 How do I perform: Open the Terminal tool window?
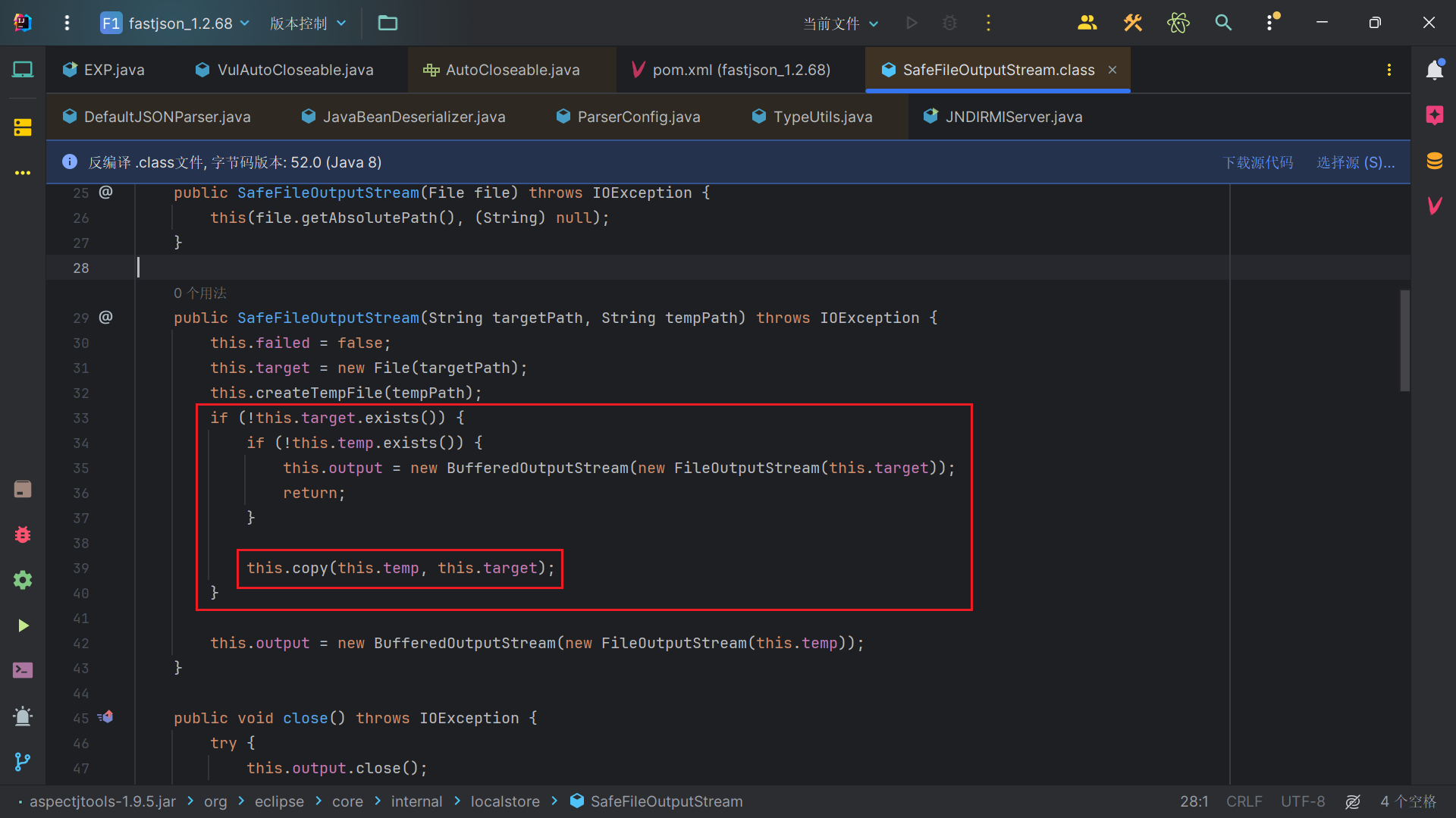23,670
